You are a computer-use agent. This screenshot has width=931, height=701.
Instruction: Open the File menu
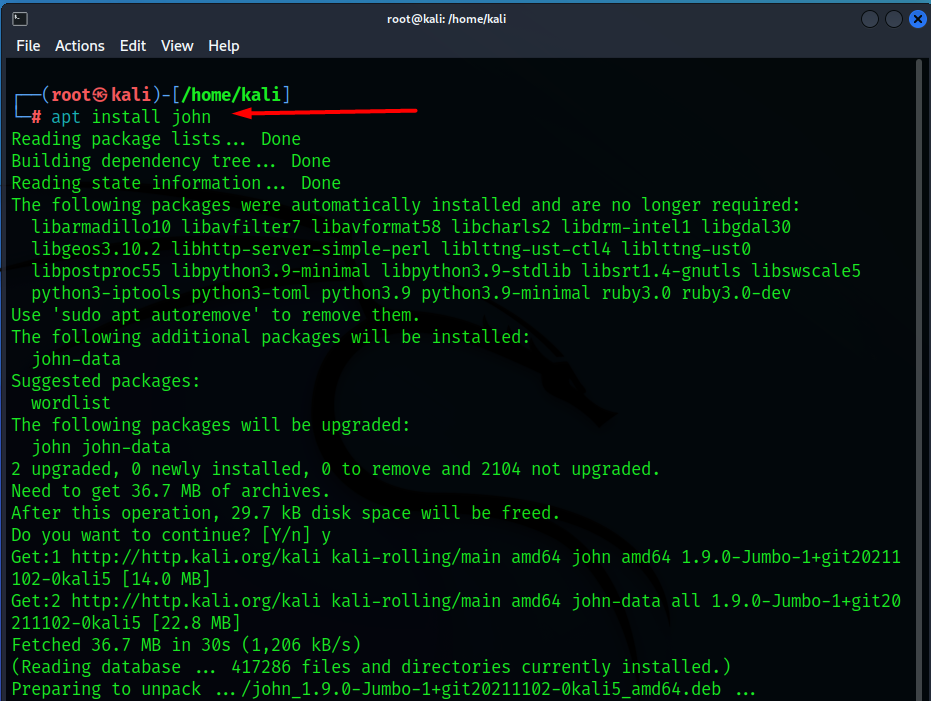pos(28,46)
